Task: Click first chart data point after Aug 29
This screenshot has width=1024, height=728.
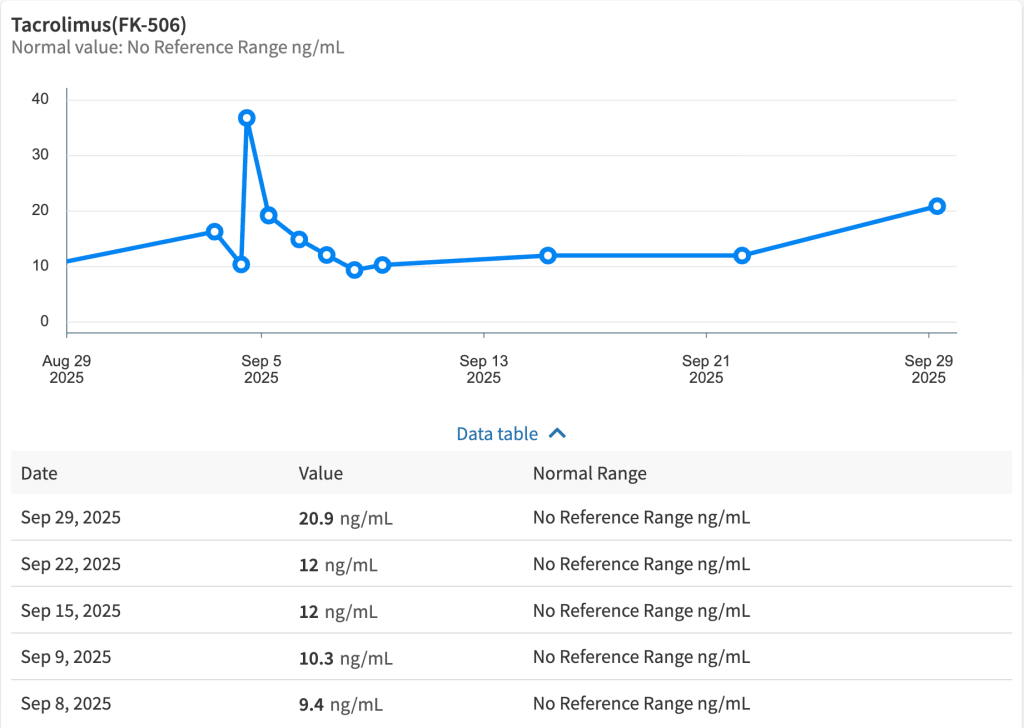Action: [x=214, y=231]
